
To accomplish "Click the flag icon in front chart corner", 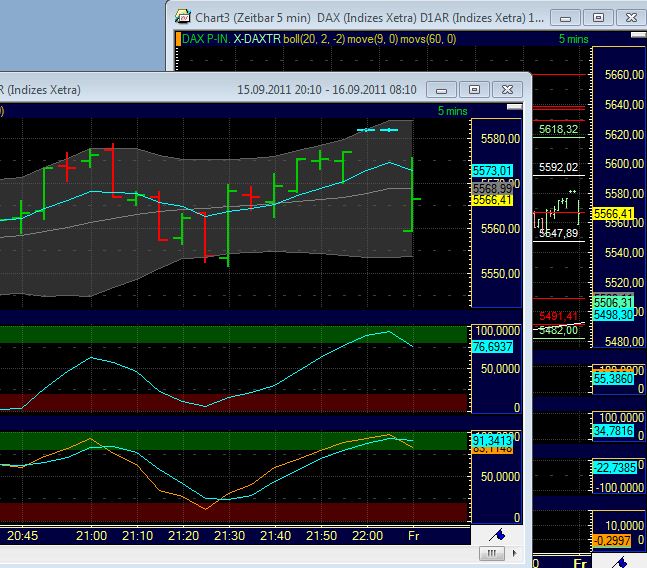I will (497, 535).
